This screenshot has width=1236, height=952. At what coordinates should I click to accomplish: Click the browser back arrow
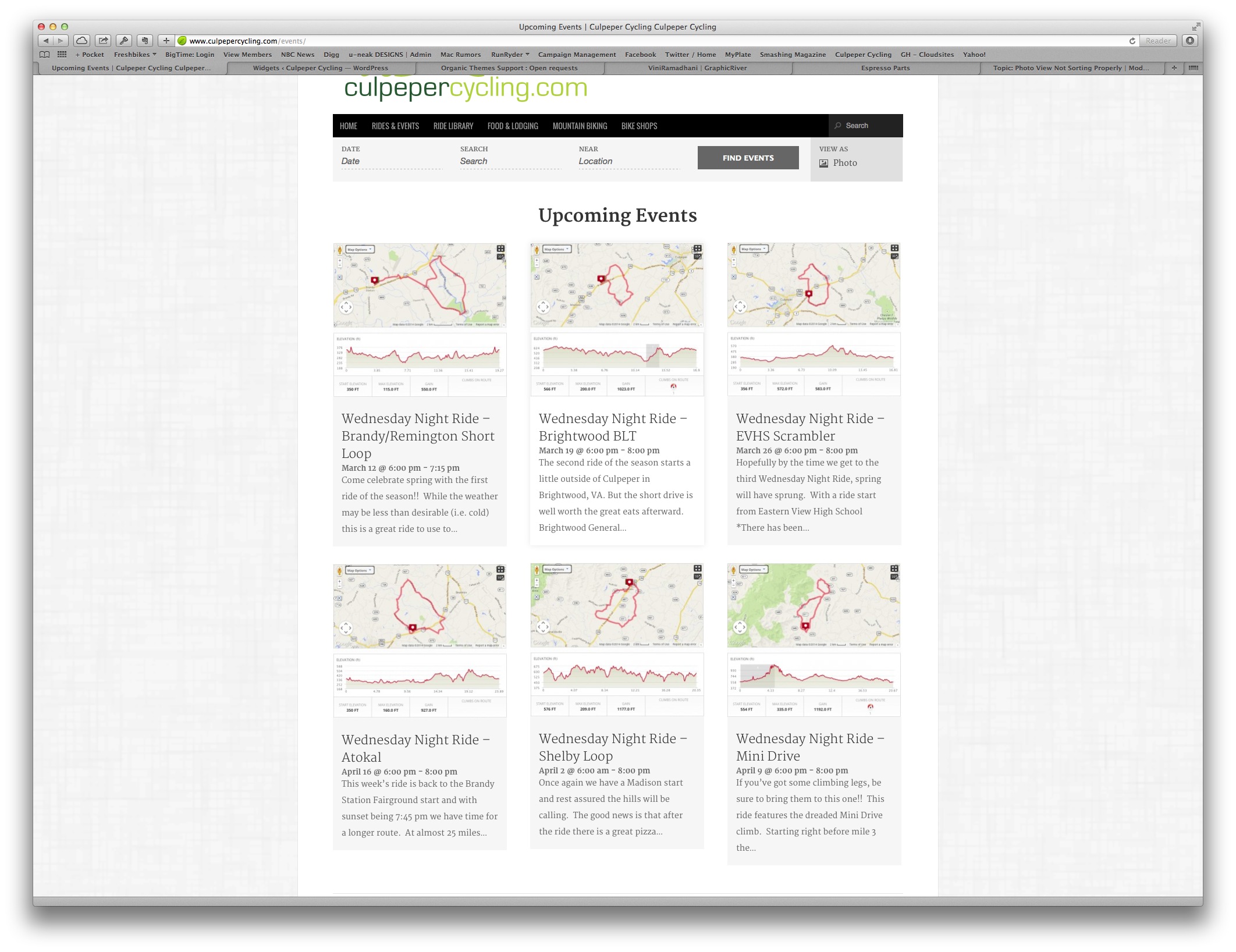46,41
